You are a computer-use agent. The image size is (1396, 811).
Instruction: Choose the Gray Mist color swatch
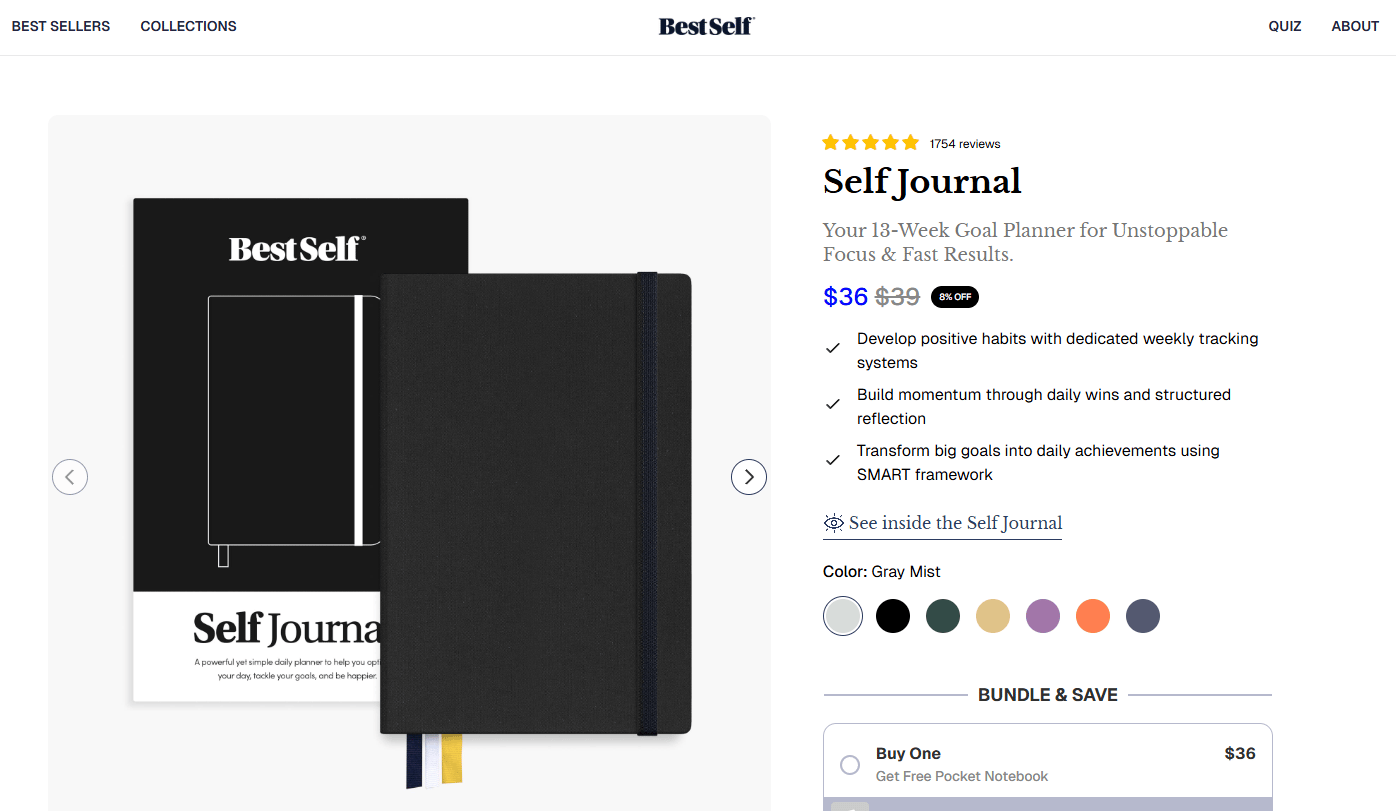[843, 616]
